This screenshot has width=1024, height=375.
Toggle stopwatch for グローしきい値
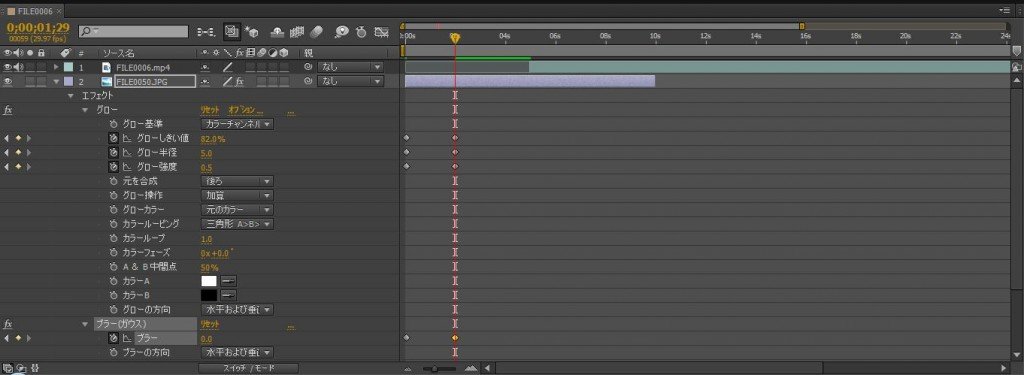113,138
